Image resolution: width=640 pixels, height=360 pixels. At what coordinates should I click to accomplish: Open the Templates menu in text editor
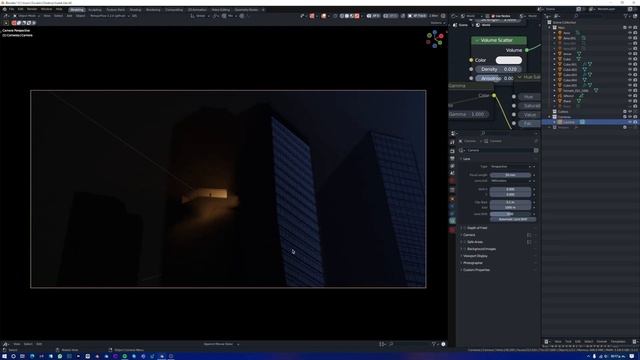coord(618,342)
